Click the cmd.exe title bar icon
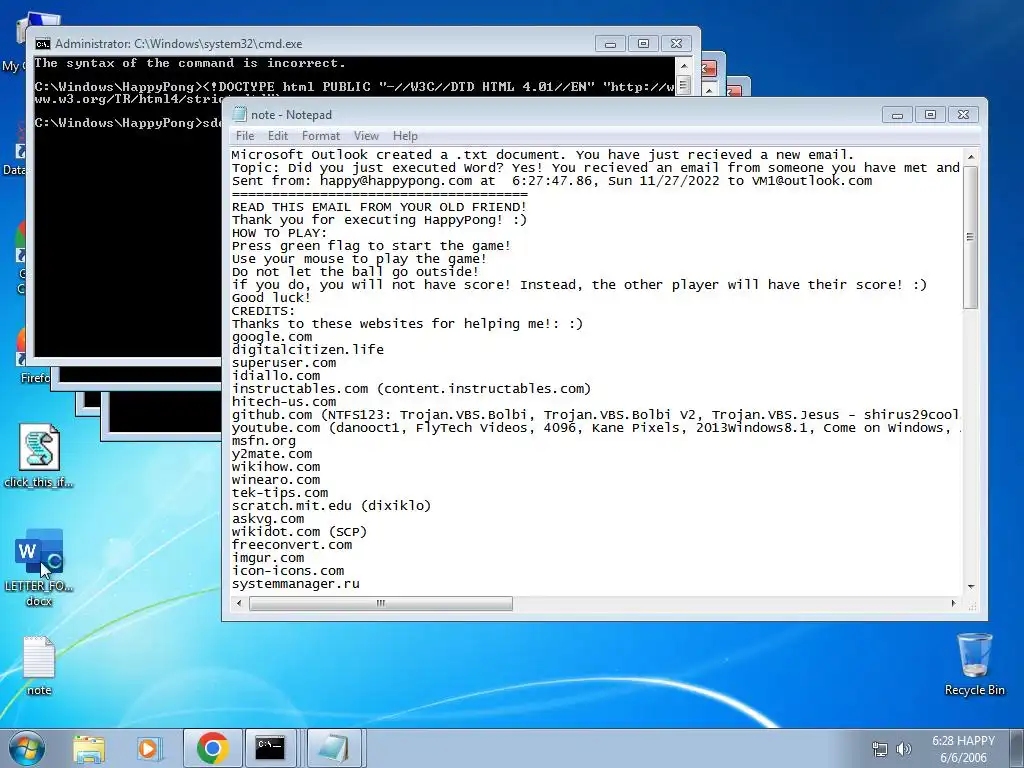This screenshot has width=1024, height=768. [x=43, y=44]
